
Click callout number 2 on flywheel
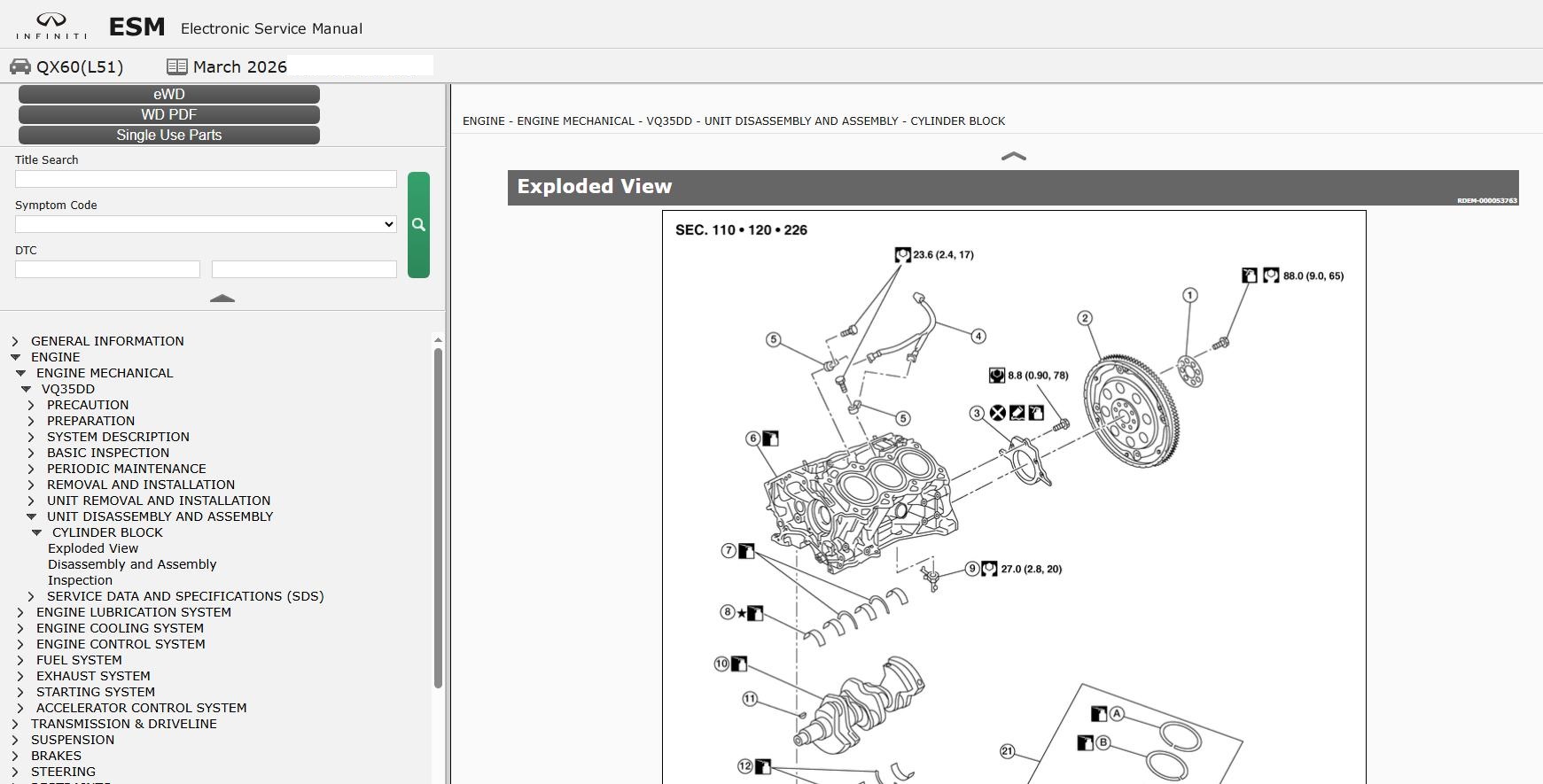click(x=1085, y=318)
